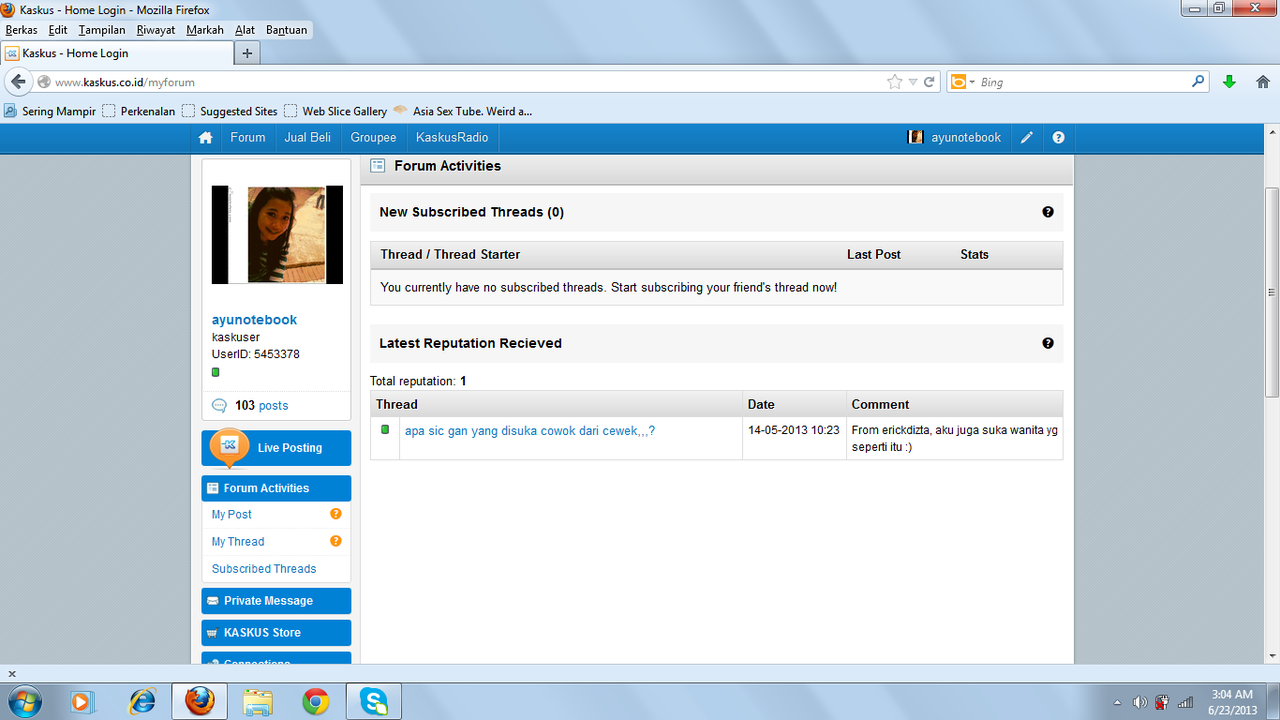Open Jual Beli in navbar
This screenshot has height=720, width=1280.
pyautogui.click(x=307, y=138)
